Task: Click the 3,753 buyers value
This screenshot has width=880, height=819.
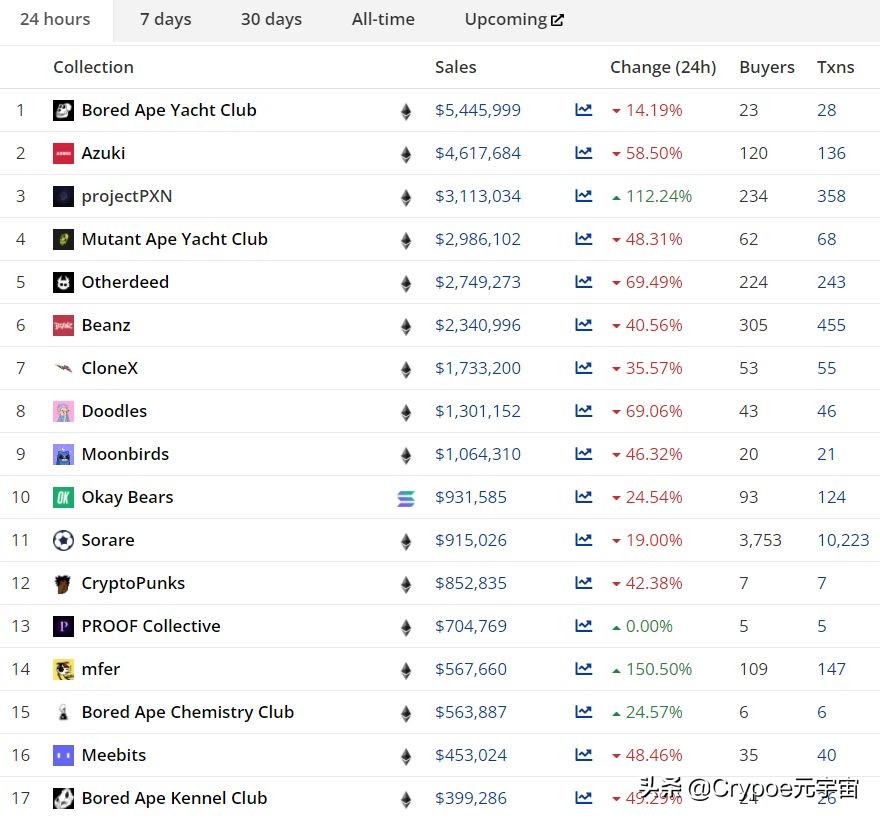Action: coord(760,540)
